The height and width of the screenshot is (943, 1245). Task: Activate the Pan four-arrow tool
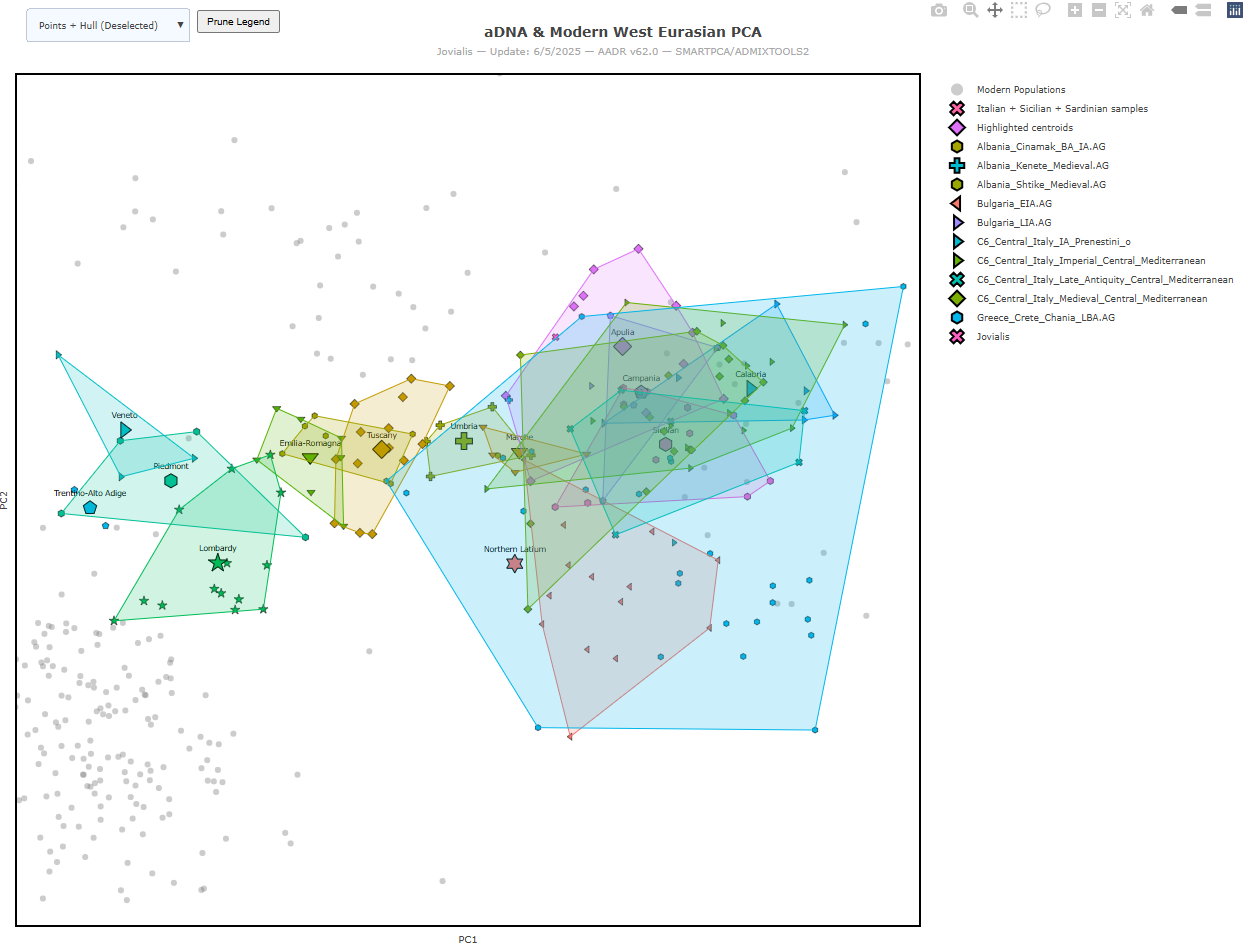pyautogui.click(x=995, y=10)
